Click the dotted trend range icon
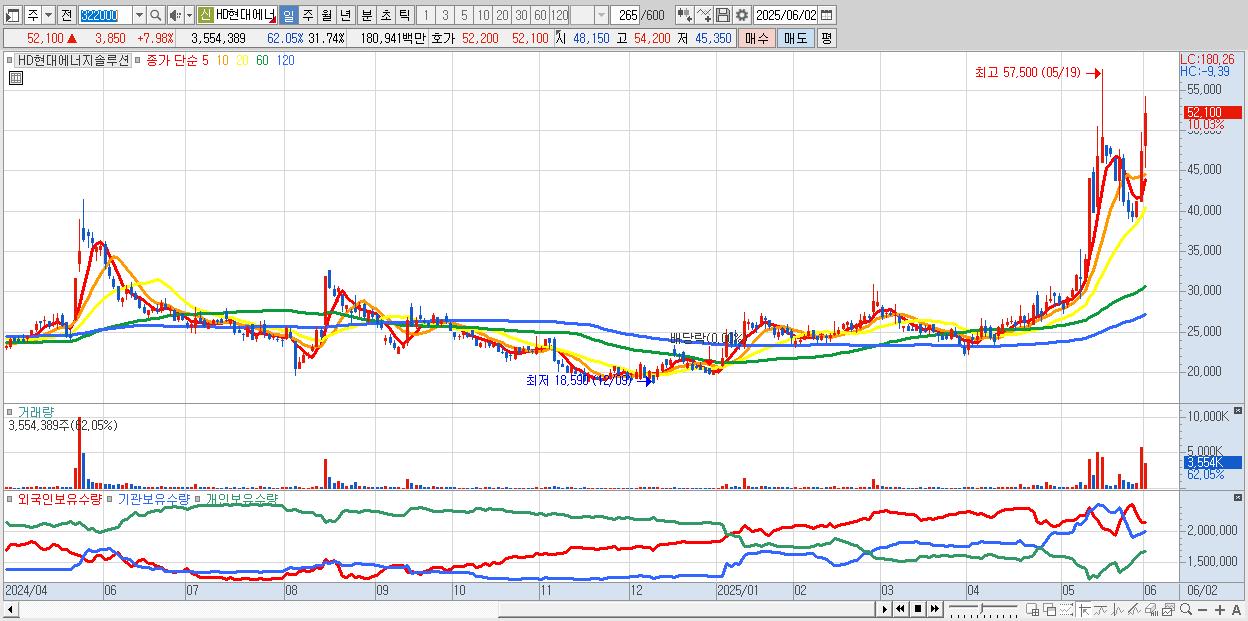This screenshot has width=1248, height=621. (1066, 610)
